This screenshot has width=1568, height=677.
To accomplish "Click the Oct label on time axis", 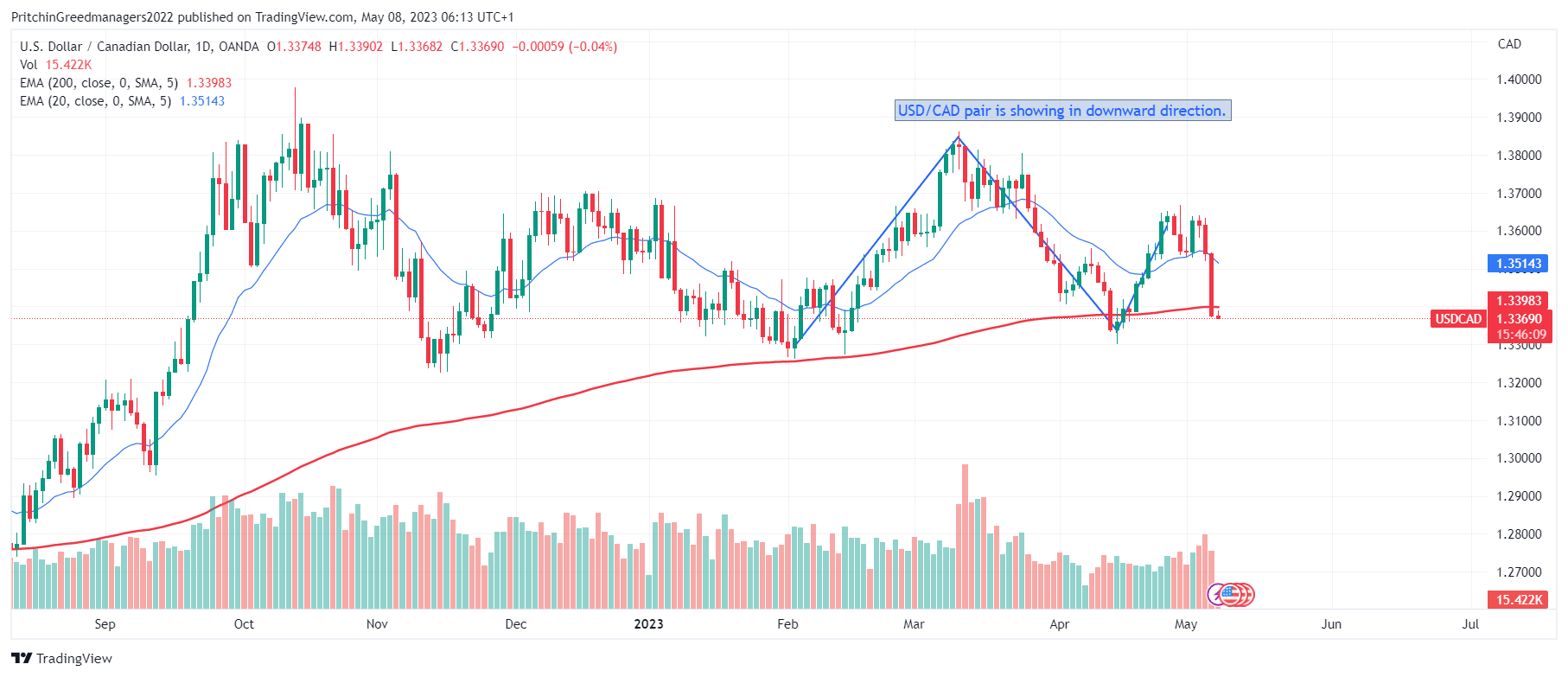I will coord(244,624).
